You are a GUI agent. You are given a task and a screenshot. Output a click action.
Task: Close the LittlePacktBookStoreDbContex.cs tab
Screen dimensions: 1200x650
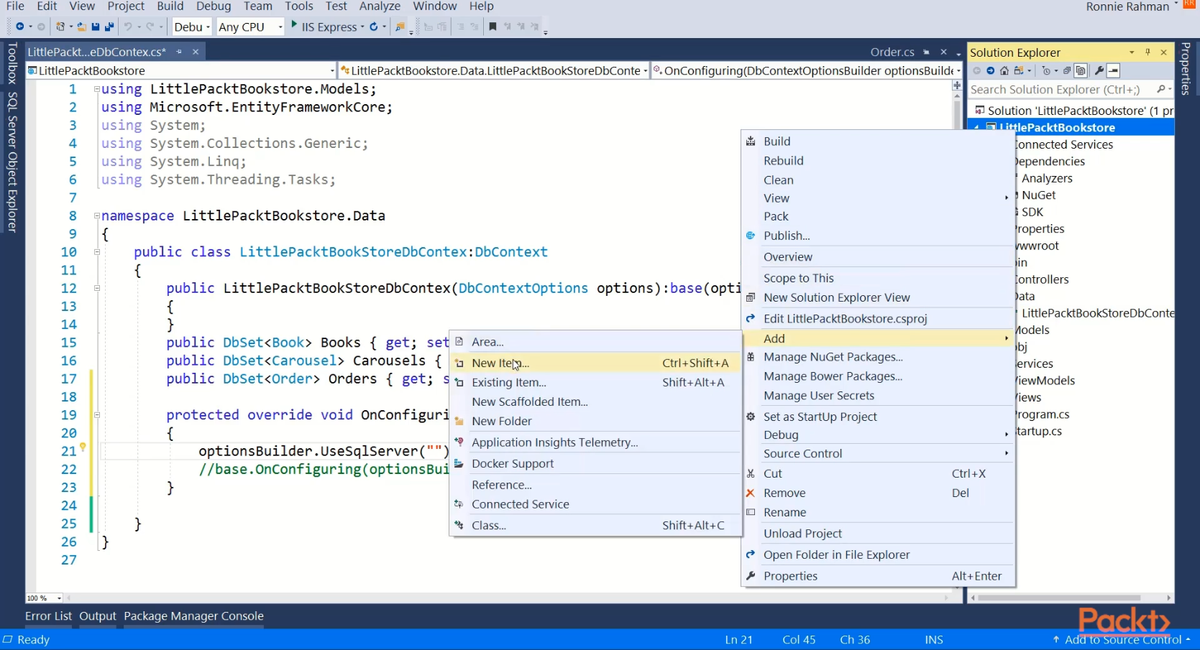pos(196,52)
